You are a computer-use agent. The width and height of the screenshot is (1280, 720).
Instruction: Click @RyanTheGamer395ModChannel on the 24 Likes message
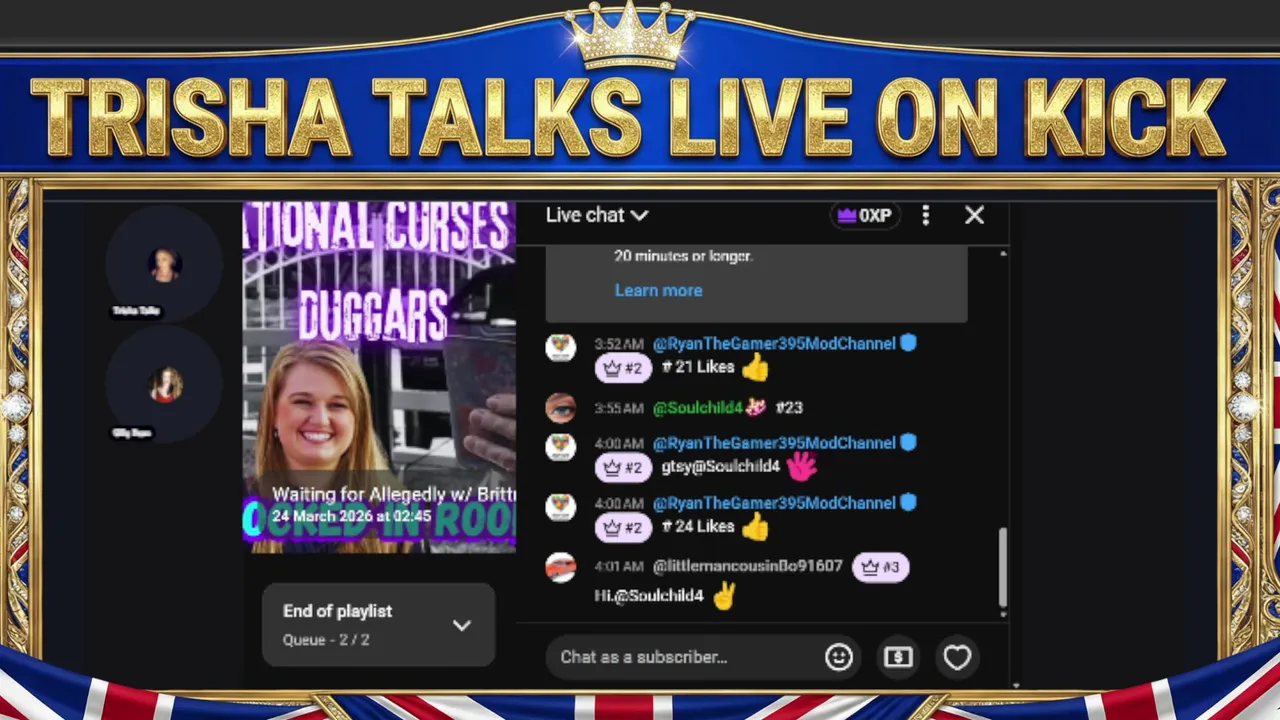[774, 503]
